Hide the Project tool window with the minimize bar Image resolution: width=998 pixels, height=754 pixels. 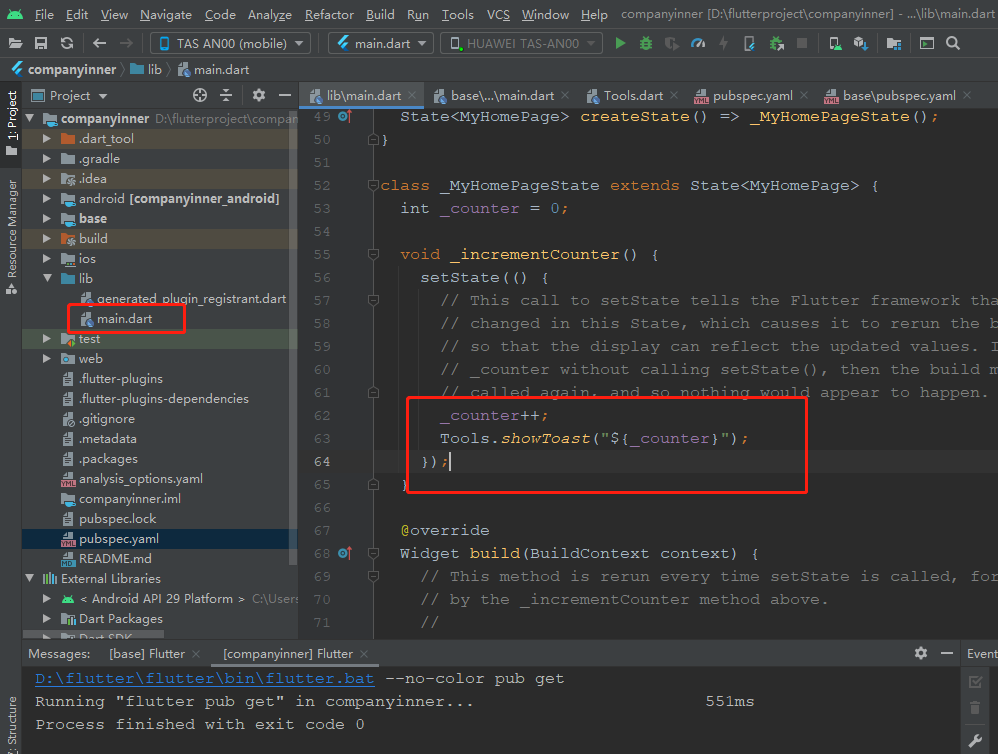pyautogui.click(x=286, y=96)
